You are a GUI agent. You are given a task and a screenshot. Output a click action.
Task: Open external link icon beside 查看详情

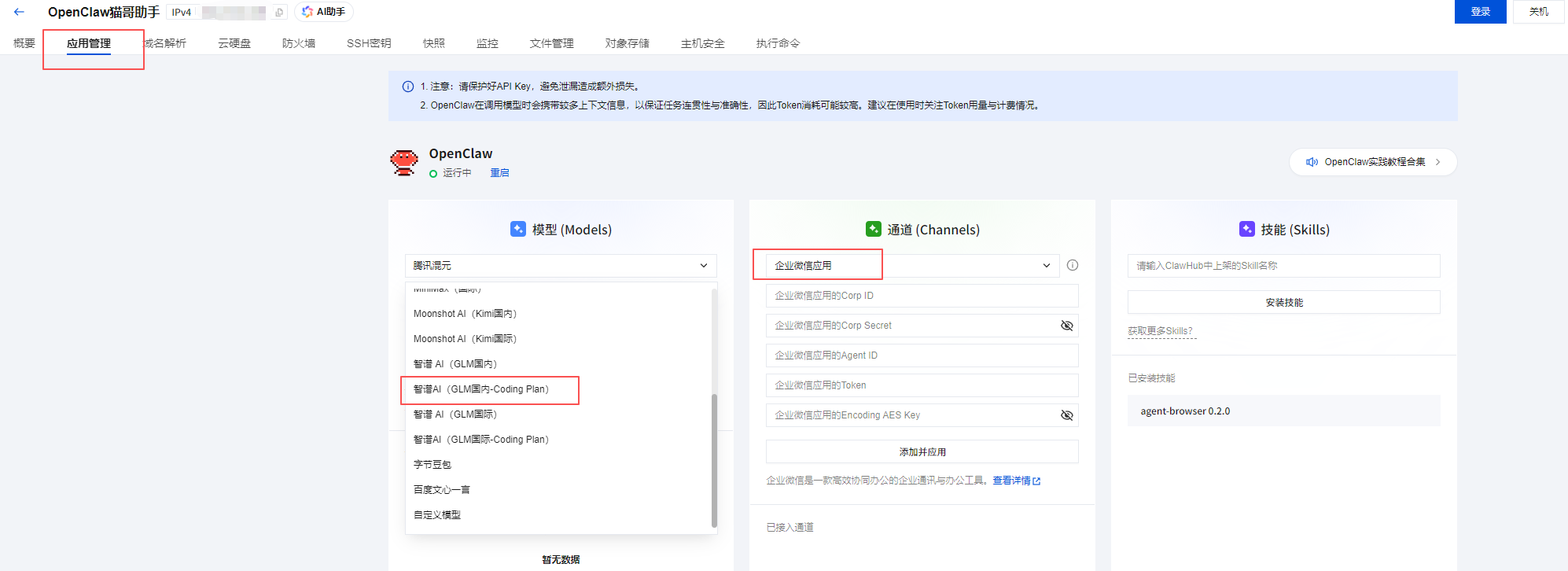(x=1036, y=481)
